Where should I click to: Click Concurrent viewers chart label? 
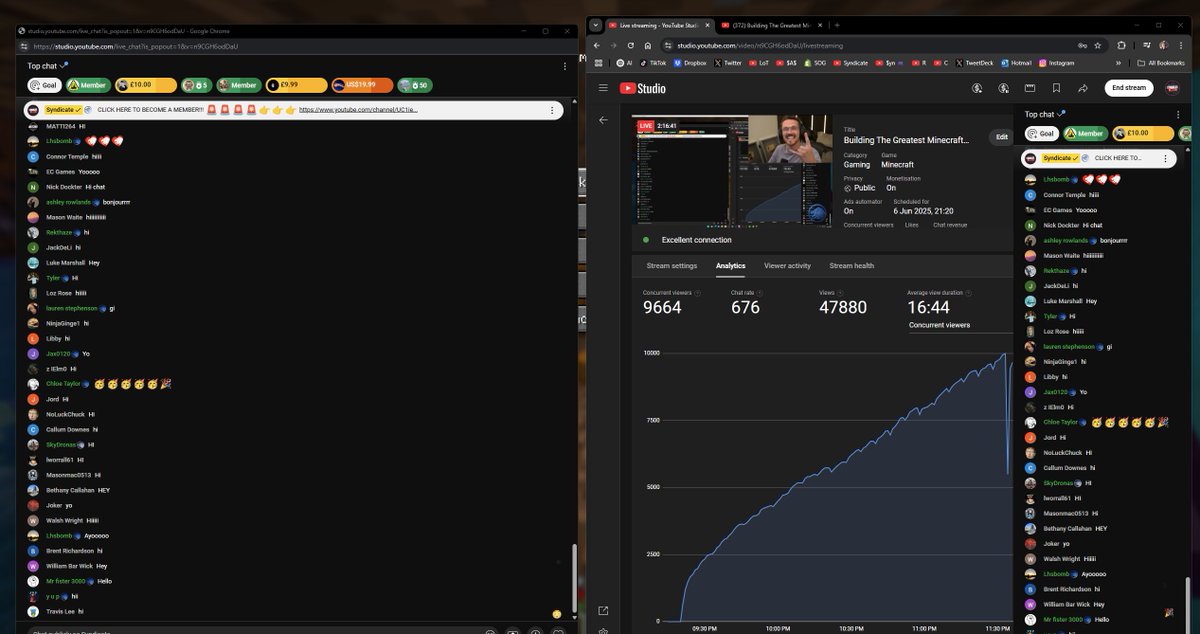[939, 325]
